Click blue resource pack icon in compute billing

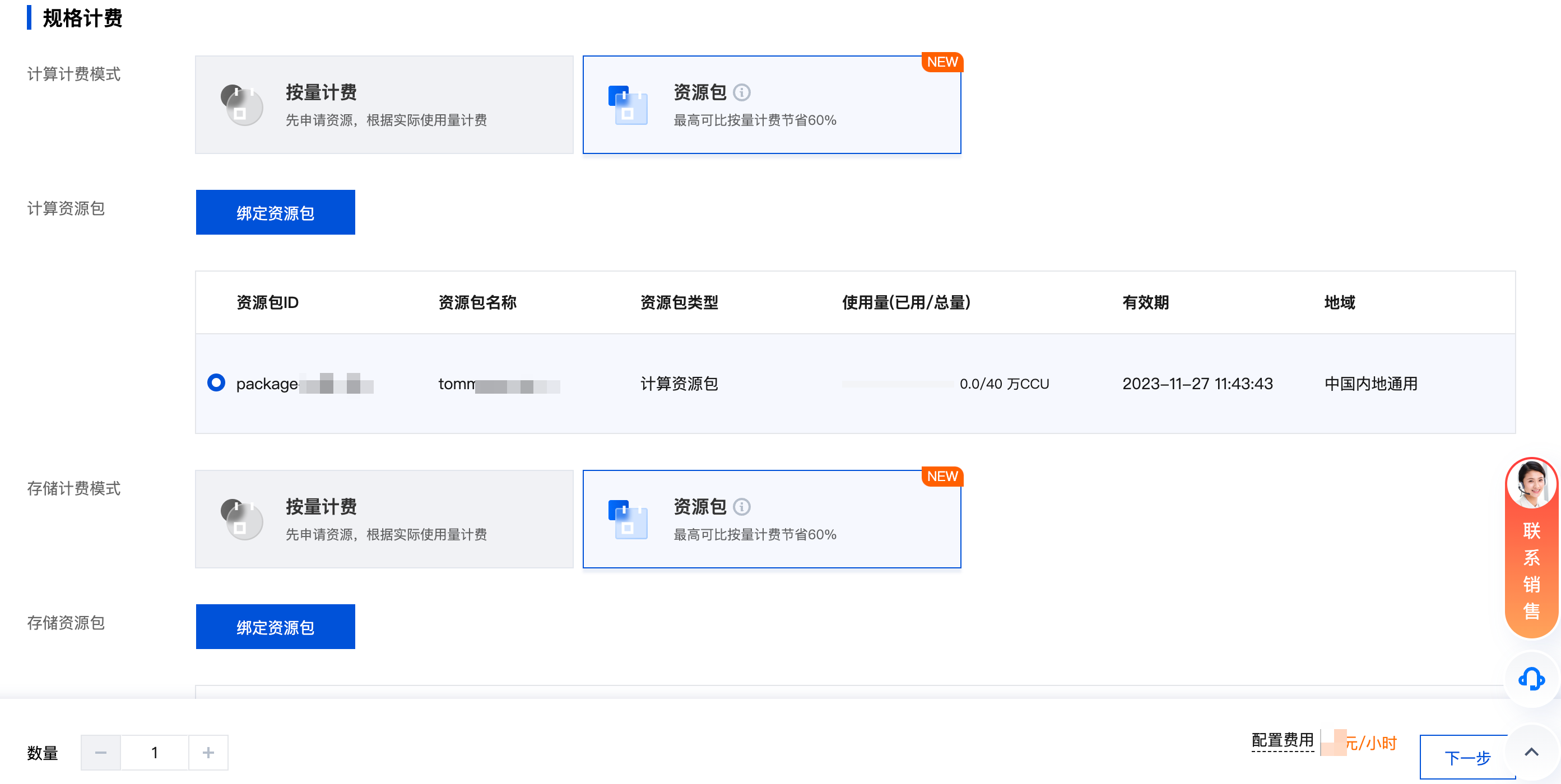(x=628, y=105)
